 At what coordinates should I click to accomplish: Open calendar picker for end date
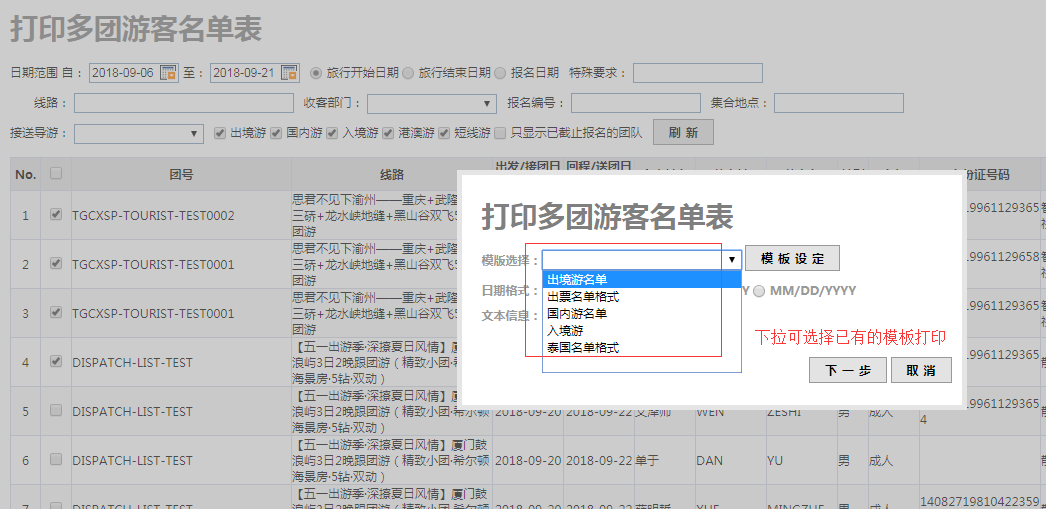click(x=289, y=73)
